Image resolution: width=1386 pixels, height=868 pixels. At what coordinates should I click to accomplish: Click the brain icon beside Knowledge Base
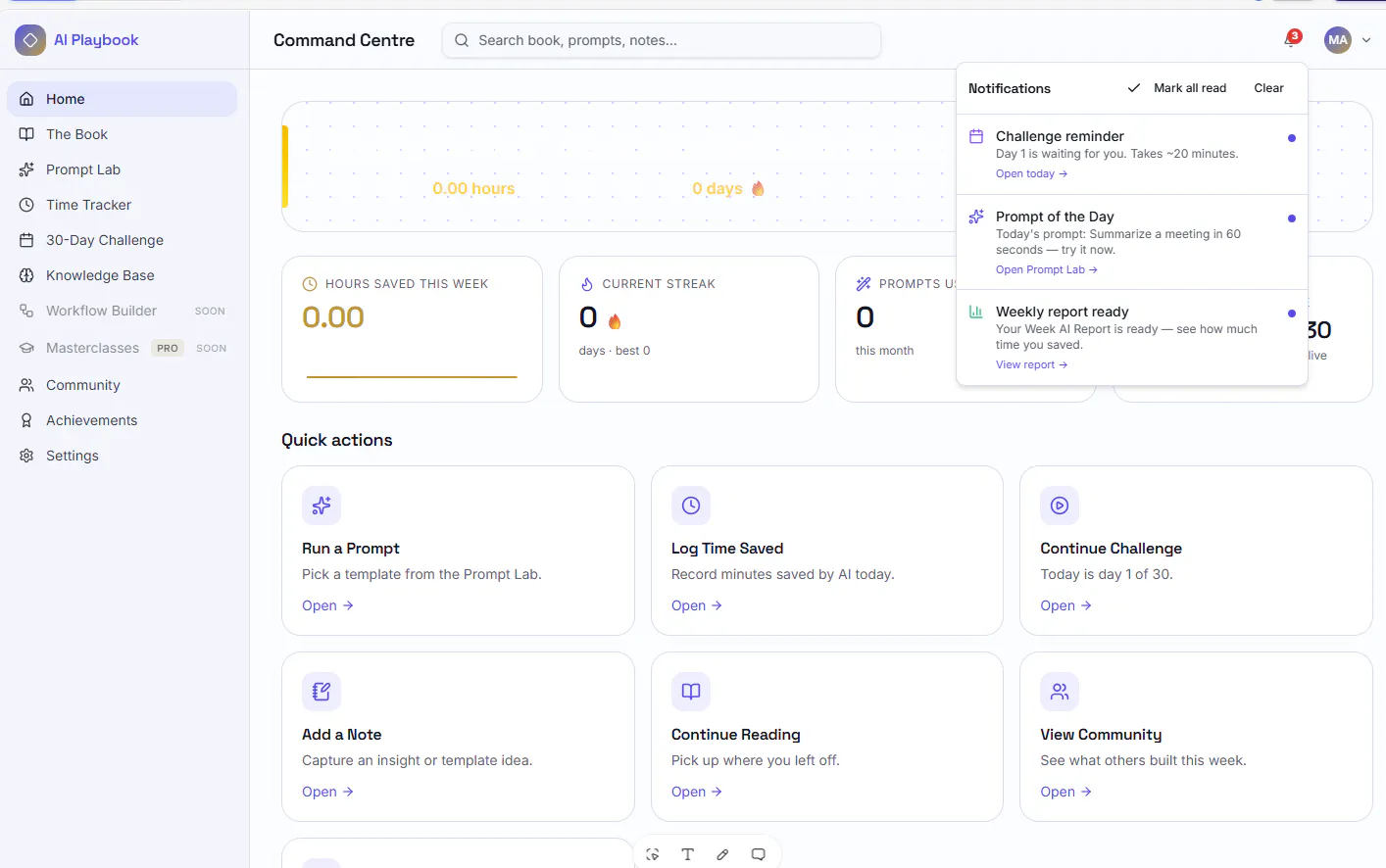(x=26, y=275)
